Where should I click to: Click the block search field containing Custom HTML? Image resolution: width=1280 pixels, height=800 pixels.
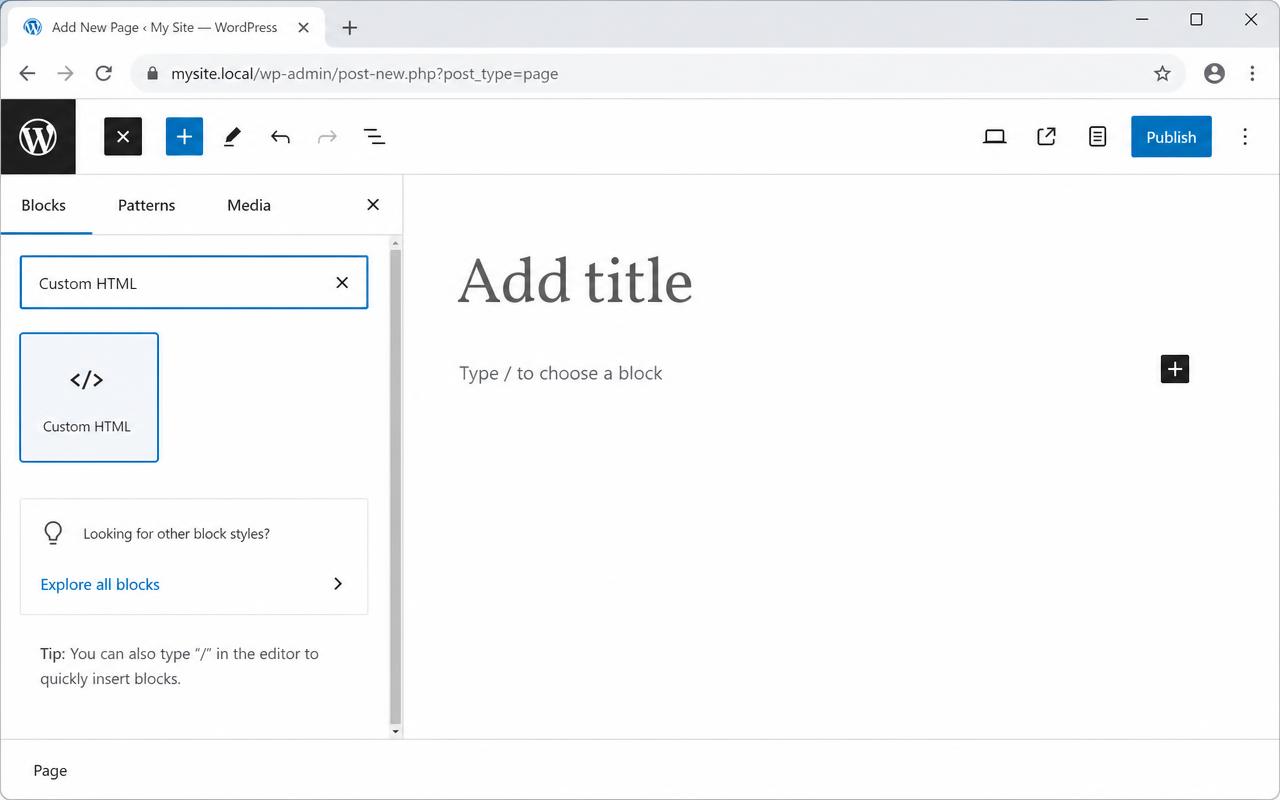194,283
